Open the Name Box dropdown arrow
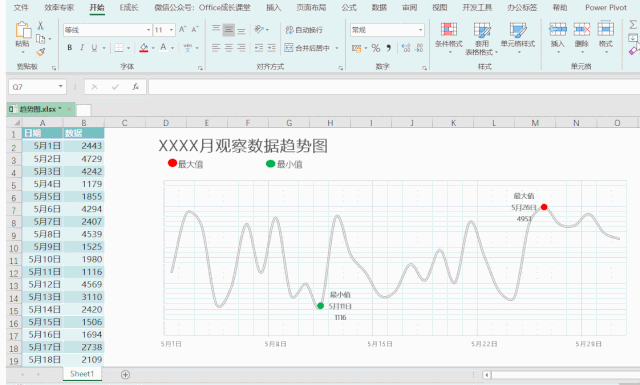Viewport: 640px width, 385px height. [60, 86]
